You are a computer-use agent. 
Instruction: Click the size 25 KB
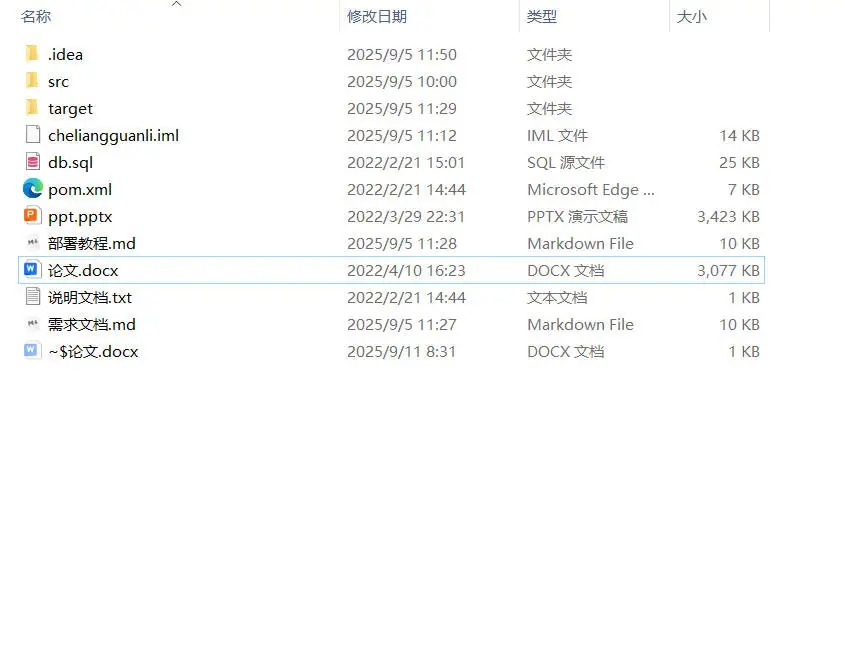pos(739,162)
